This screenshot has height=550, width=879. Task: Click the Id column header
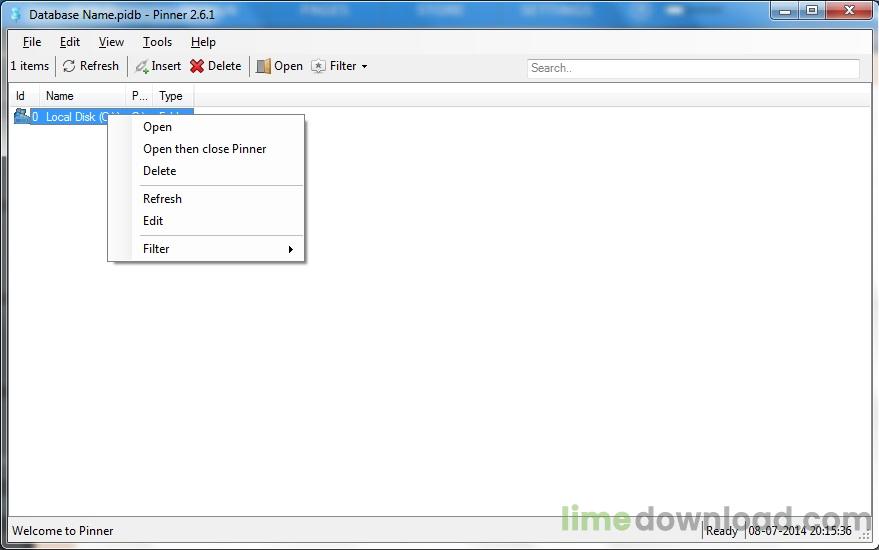24,96
